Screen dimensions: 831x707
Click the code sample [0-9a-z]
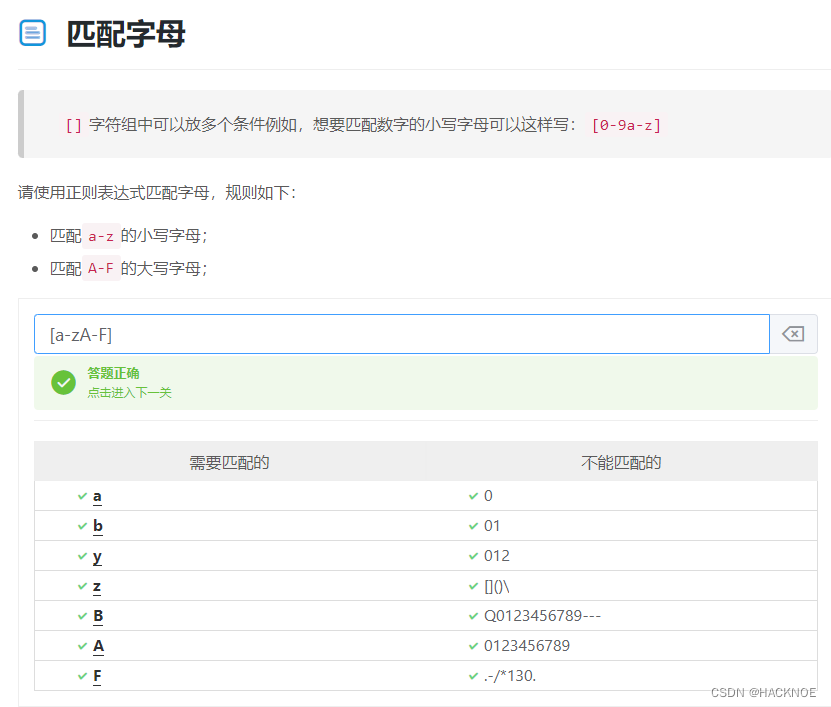click(626, 125)
